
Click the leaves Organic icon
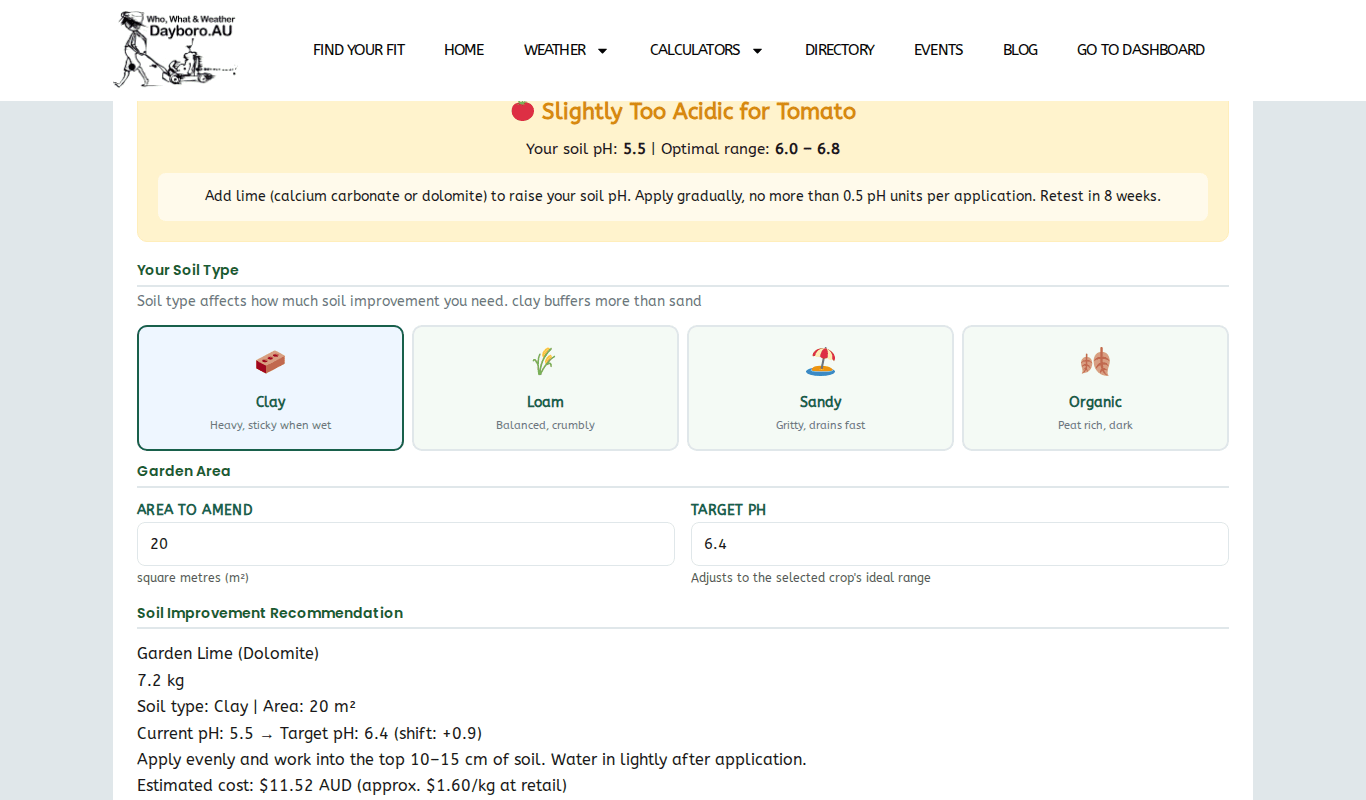[1095, 361]
